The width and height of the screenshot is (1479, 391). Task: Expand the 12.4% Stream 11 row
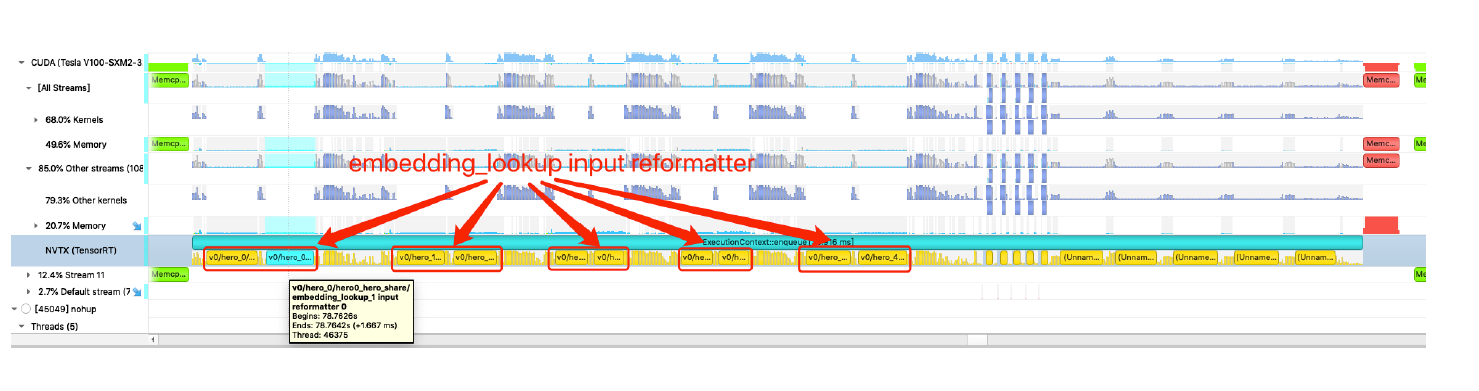coord(29,274)
